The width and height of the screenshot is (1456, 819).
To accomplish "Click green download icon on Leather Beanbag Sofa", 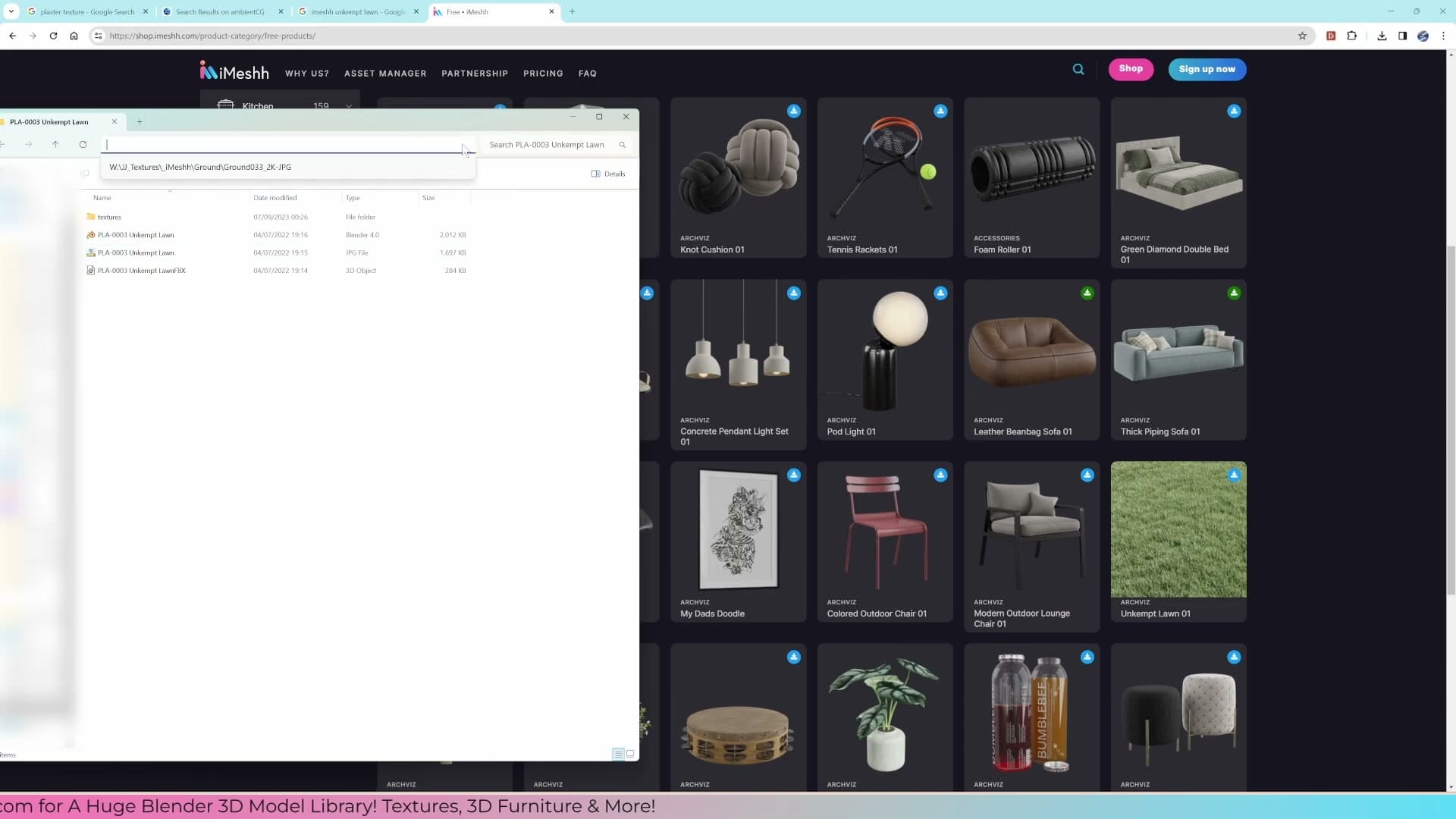I will click(x=1087, y=293).
